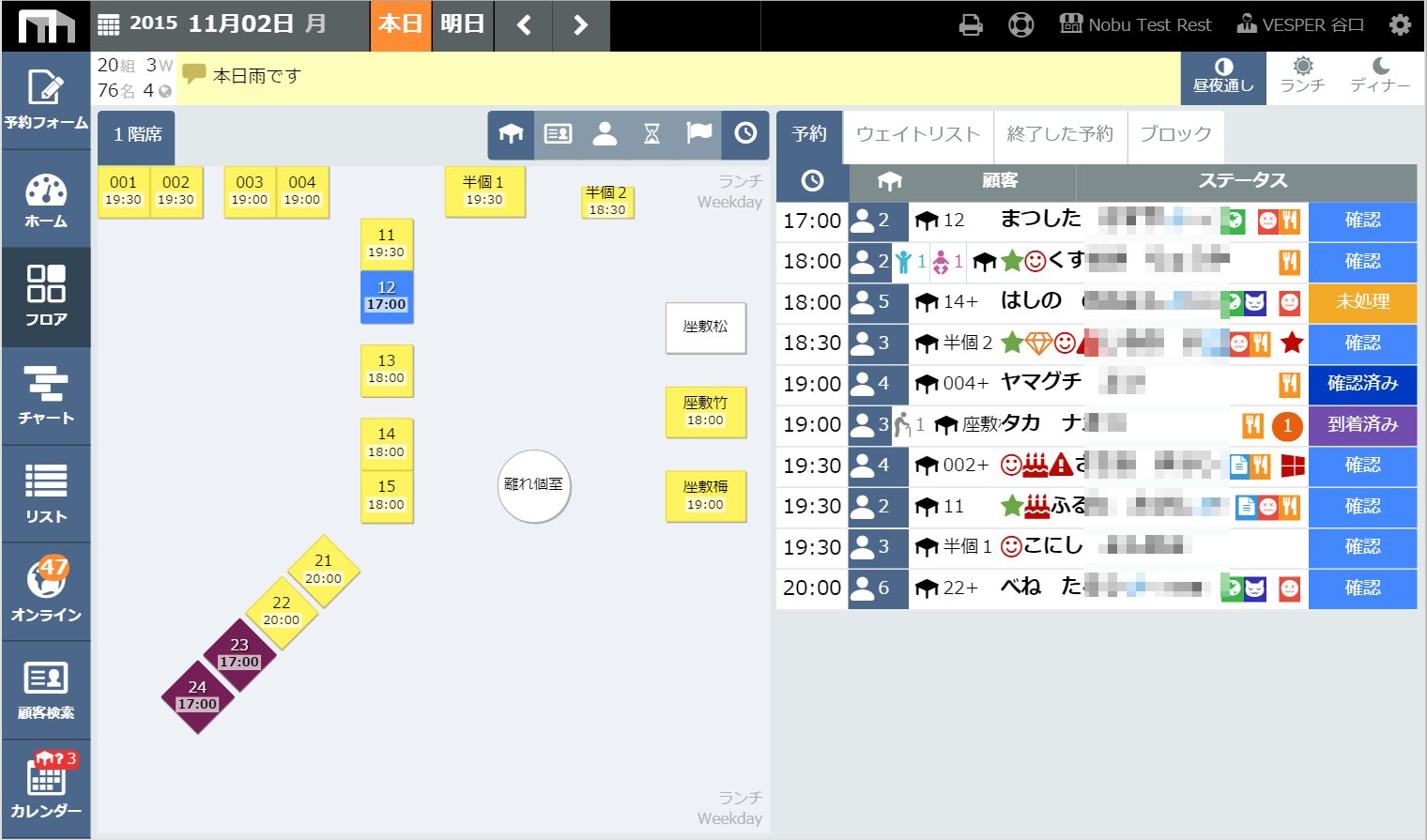Open the 終了した予約 tab
The width and height of the screenshot is (1427, 840).
click(1060, 135)
